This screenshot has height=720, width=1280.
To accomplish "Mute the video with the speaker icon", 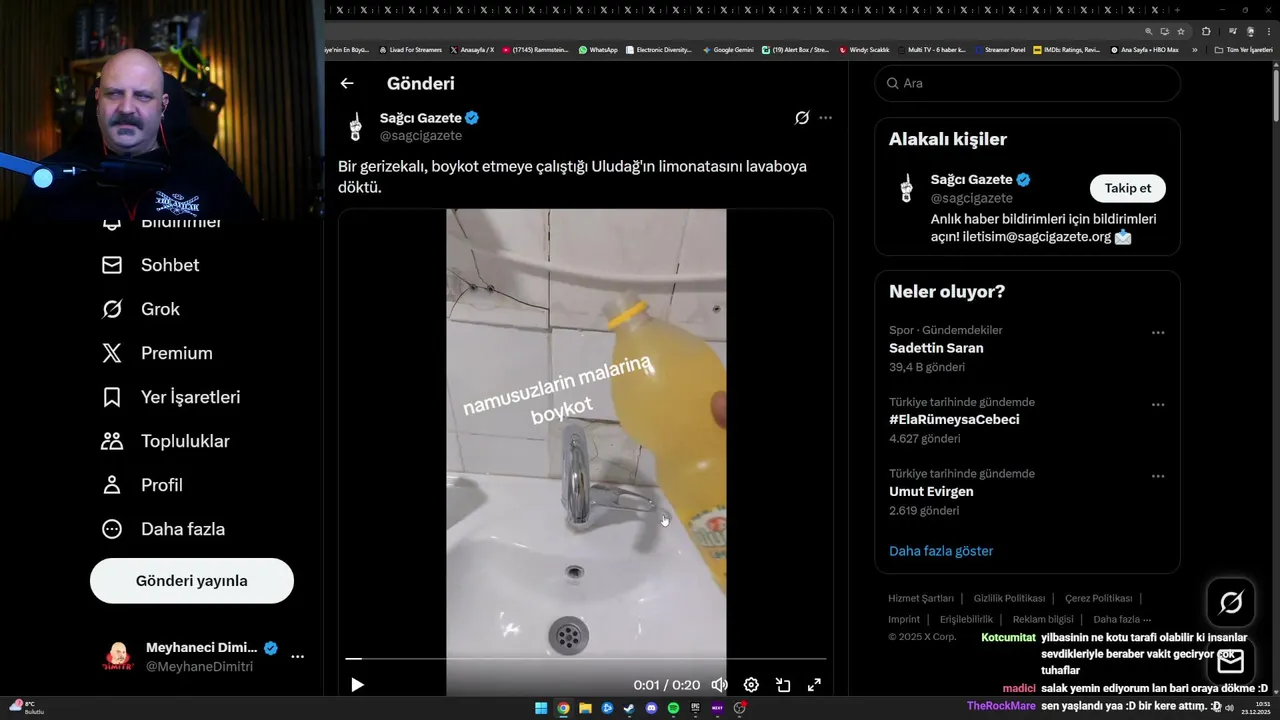I will pyautogui.click(x=719, y=685).
